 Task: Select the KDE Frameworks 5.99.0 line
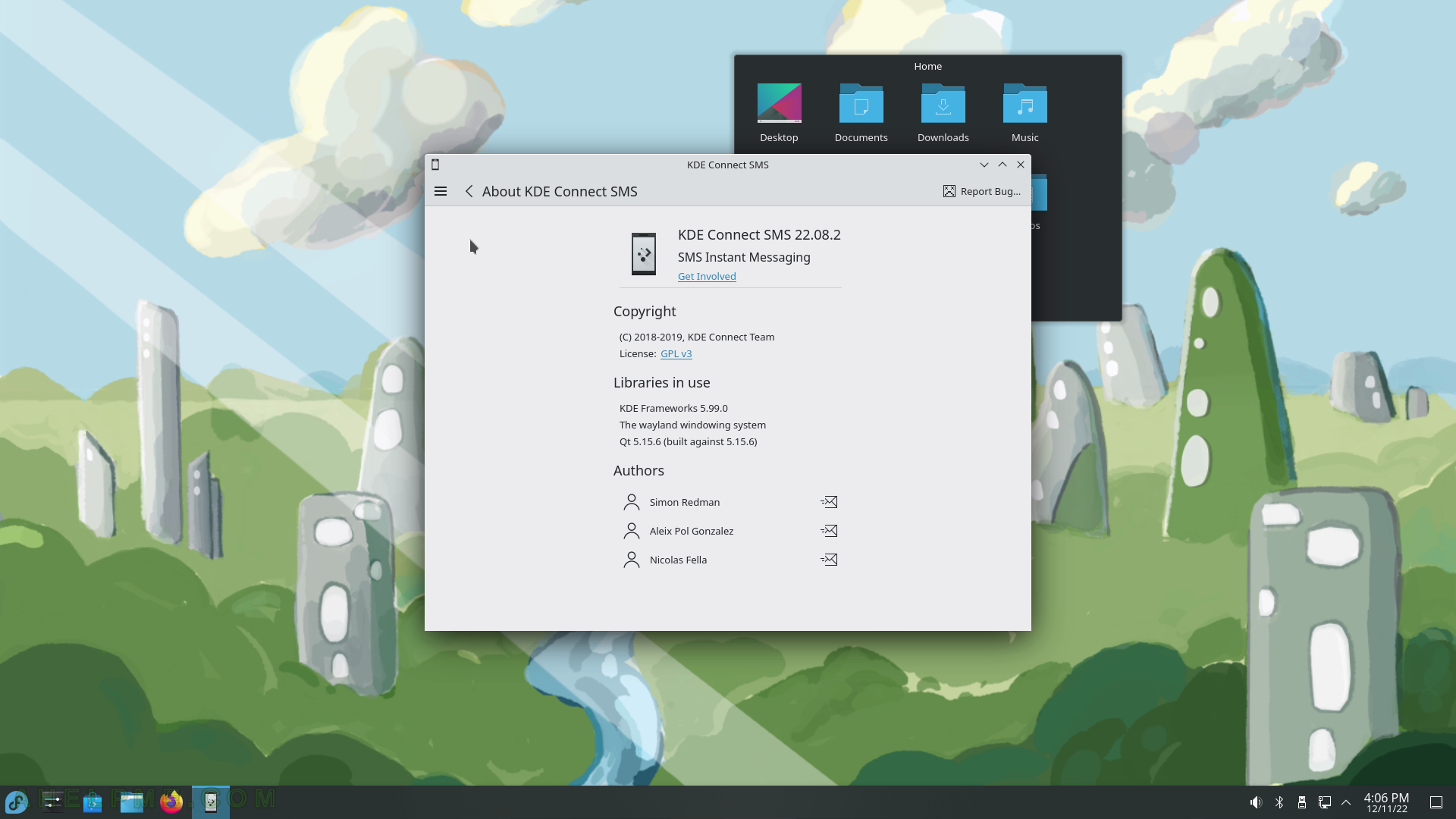(x=673, y=408)
